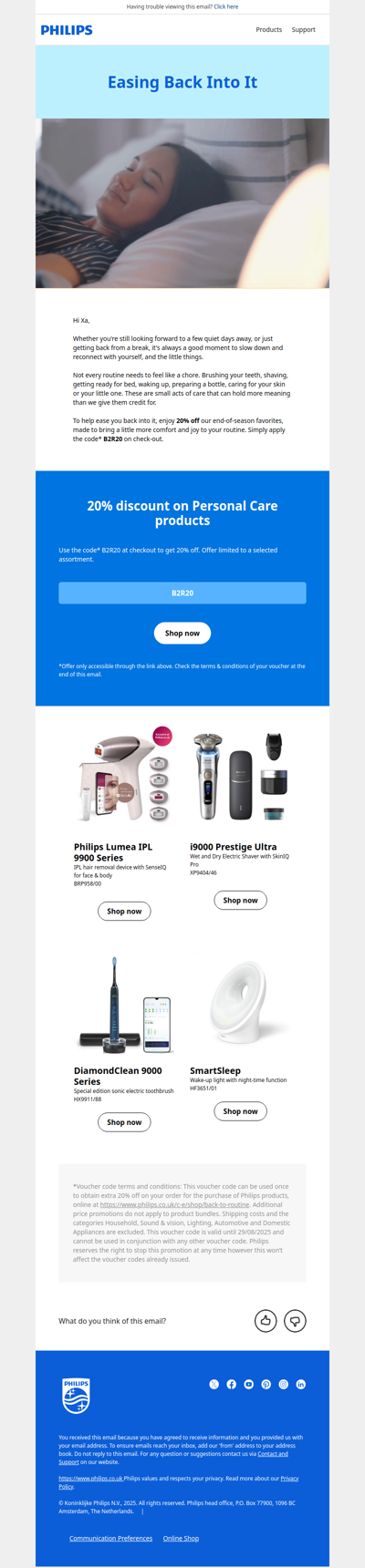Open the Products menu link

click(x=268, y=30)
